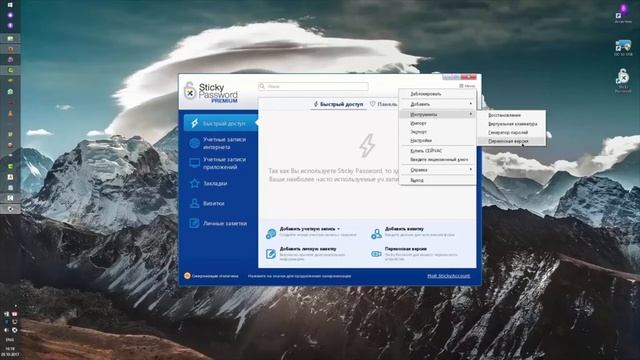
Task: Expand the Добавить submenu
Action: (437, 104)
